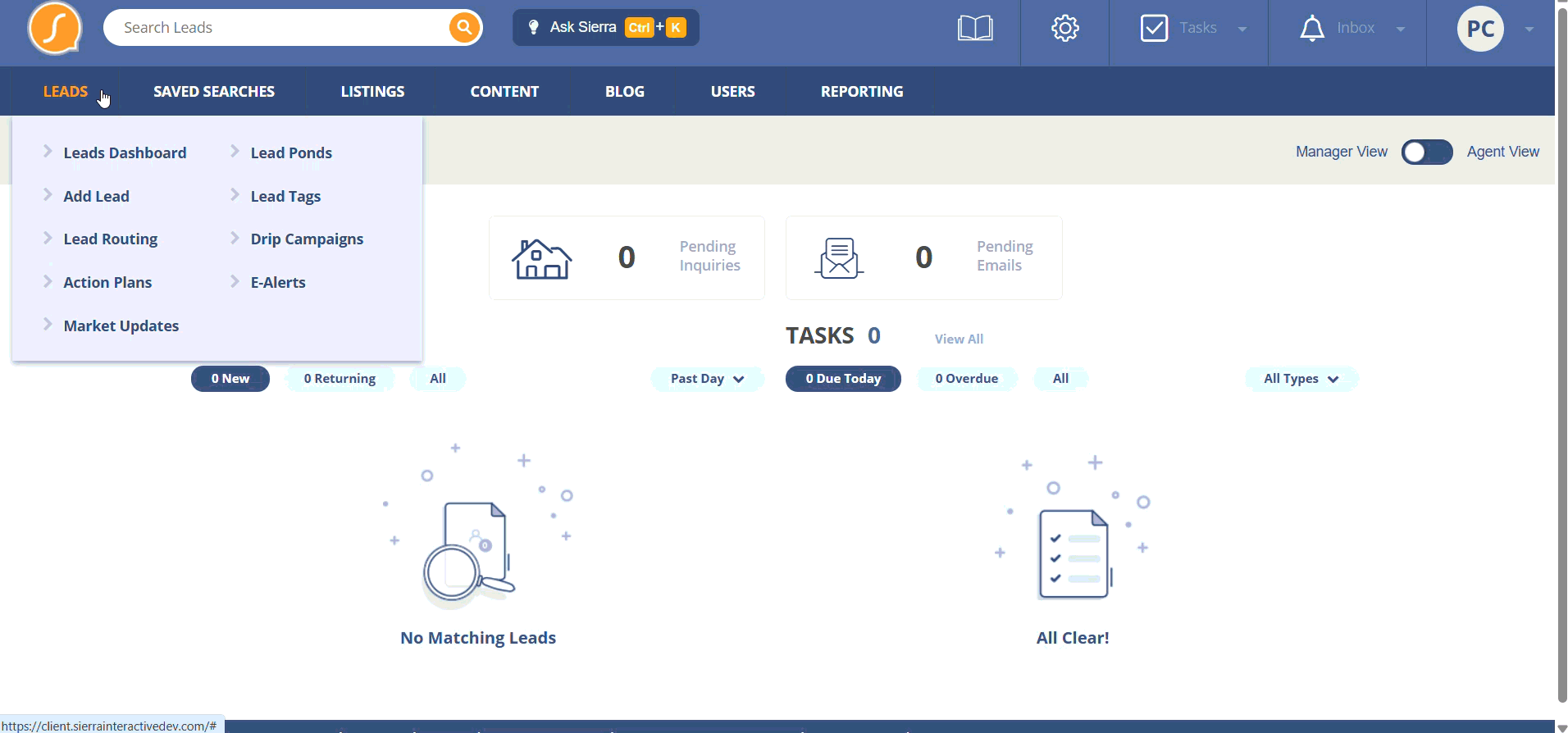Viewport: 1568px width, 733px height.
Task: Select Lead Ponds from the menu
Action: click(291, 153)
